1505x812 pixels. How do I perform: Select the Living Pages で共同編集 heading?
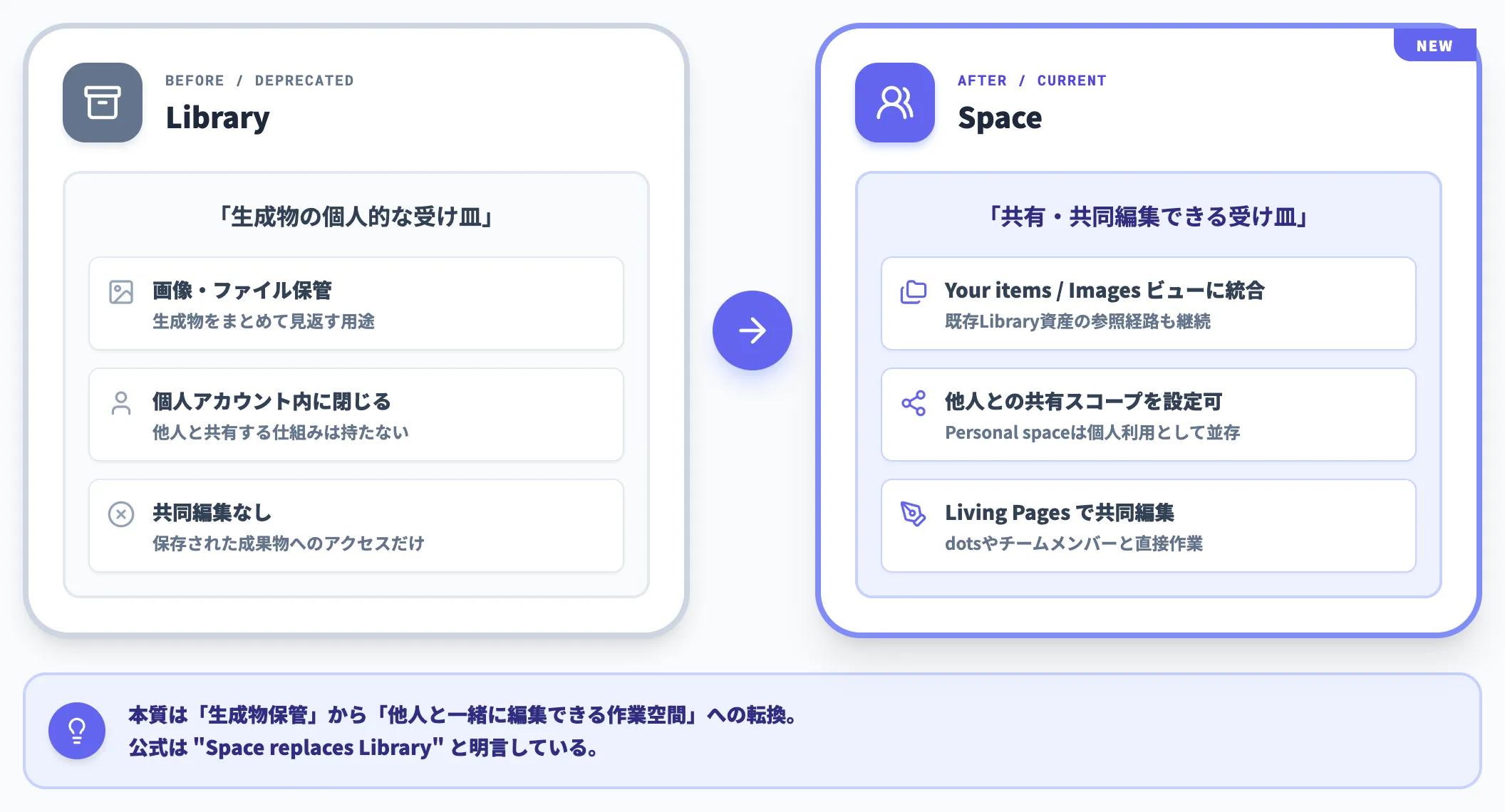1060,513
